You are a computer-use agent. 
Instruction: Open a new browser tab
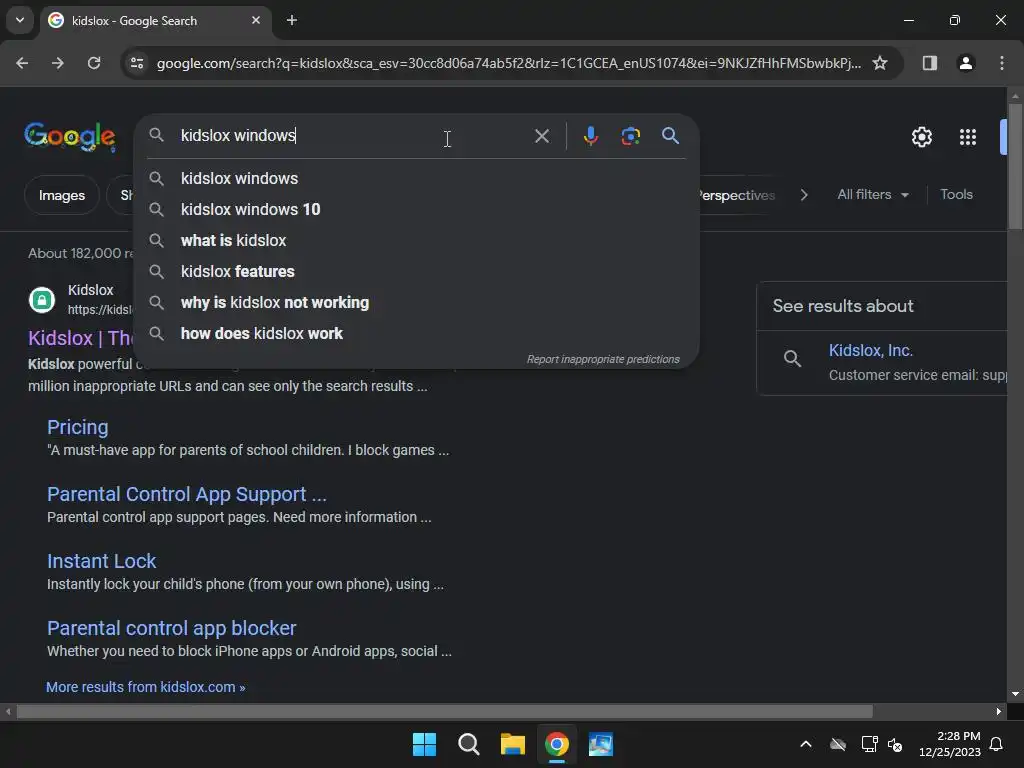coord(292,20)
